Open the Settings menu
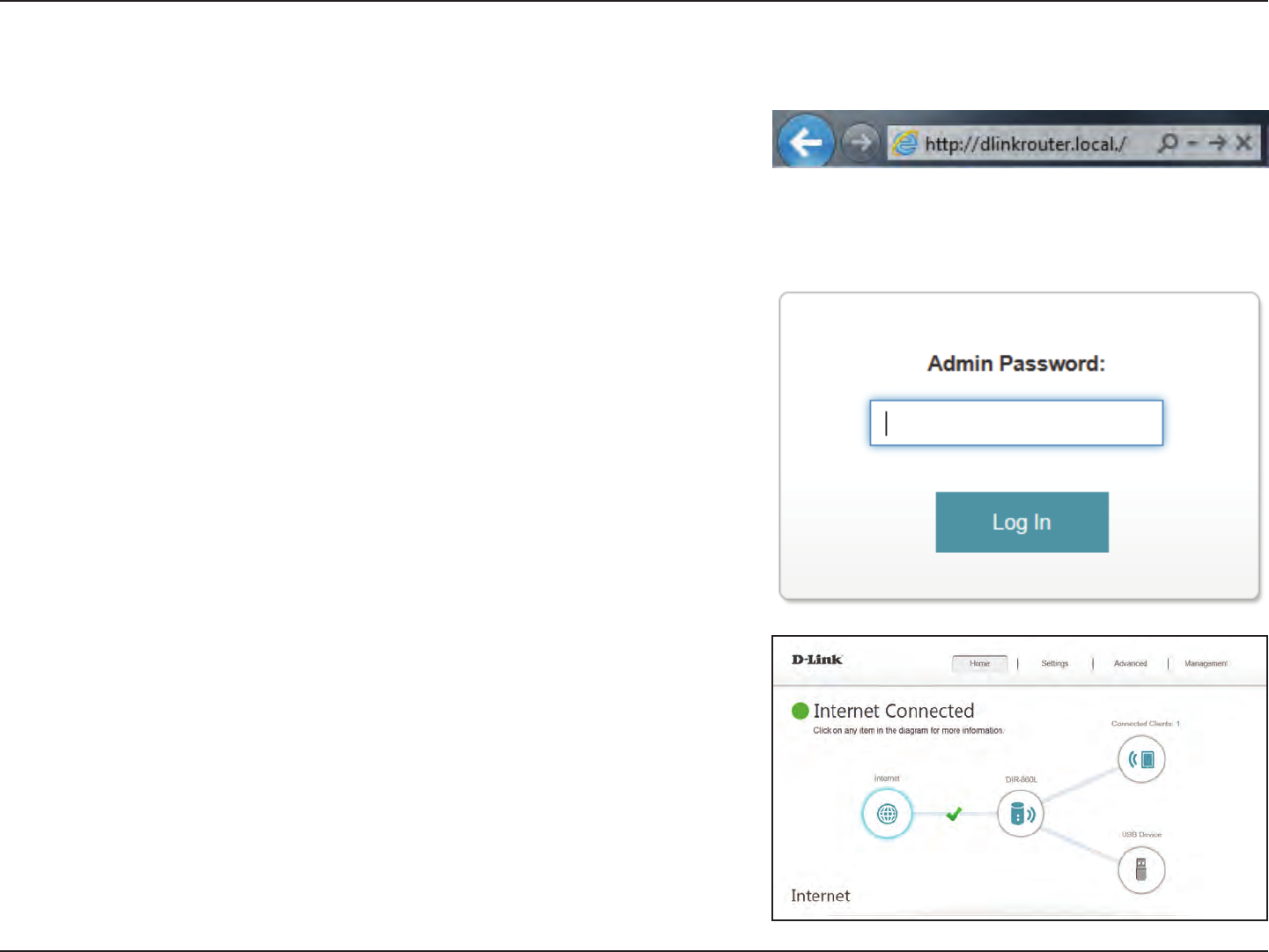 pos(1054,664)
